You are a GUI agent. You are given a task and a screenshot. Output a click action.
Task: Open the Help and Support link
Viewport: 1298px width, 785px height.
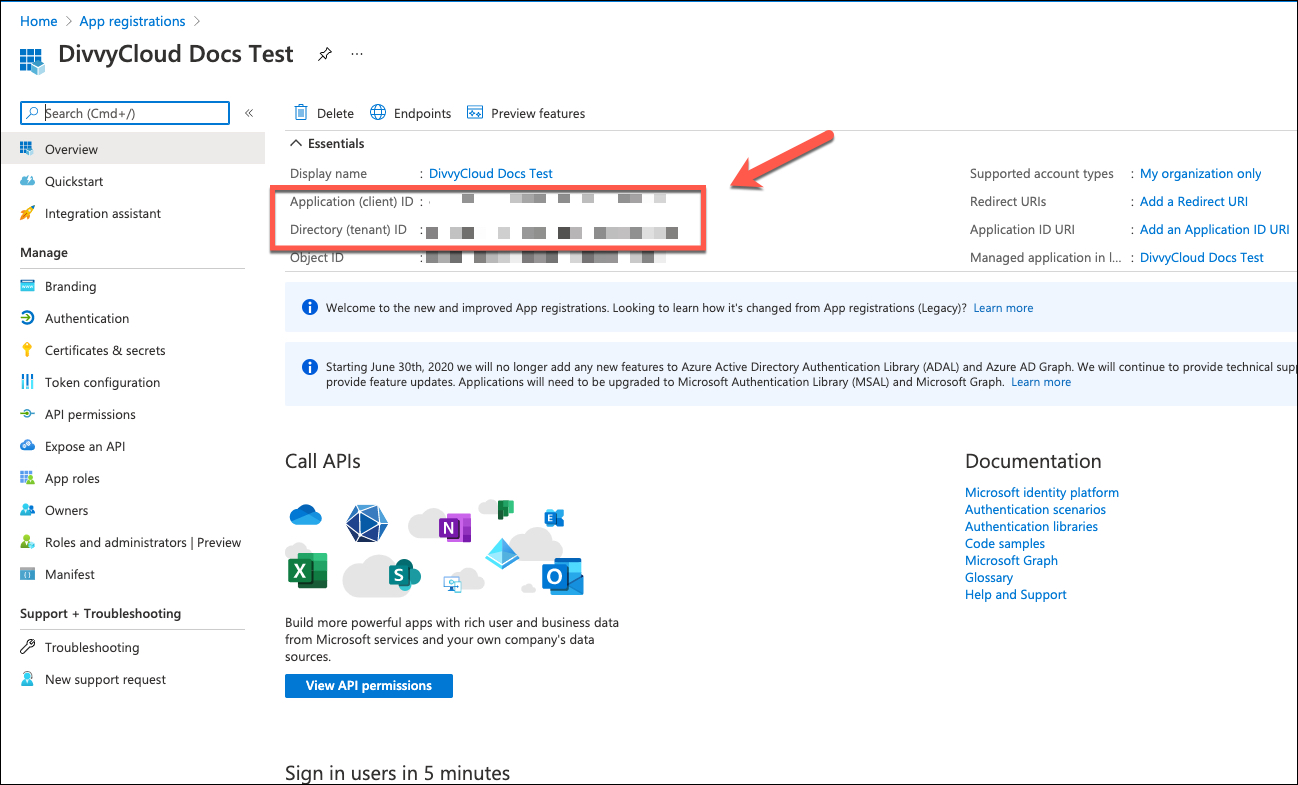[1016, 594]
